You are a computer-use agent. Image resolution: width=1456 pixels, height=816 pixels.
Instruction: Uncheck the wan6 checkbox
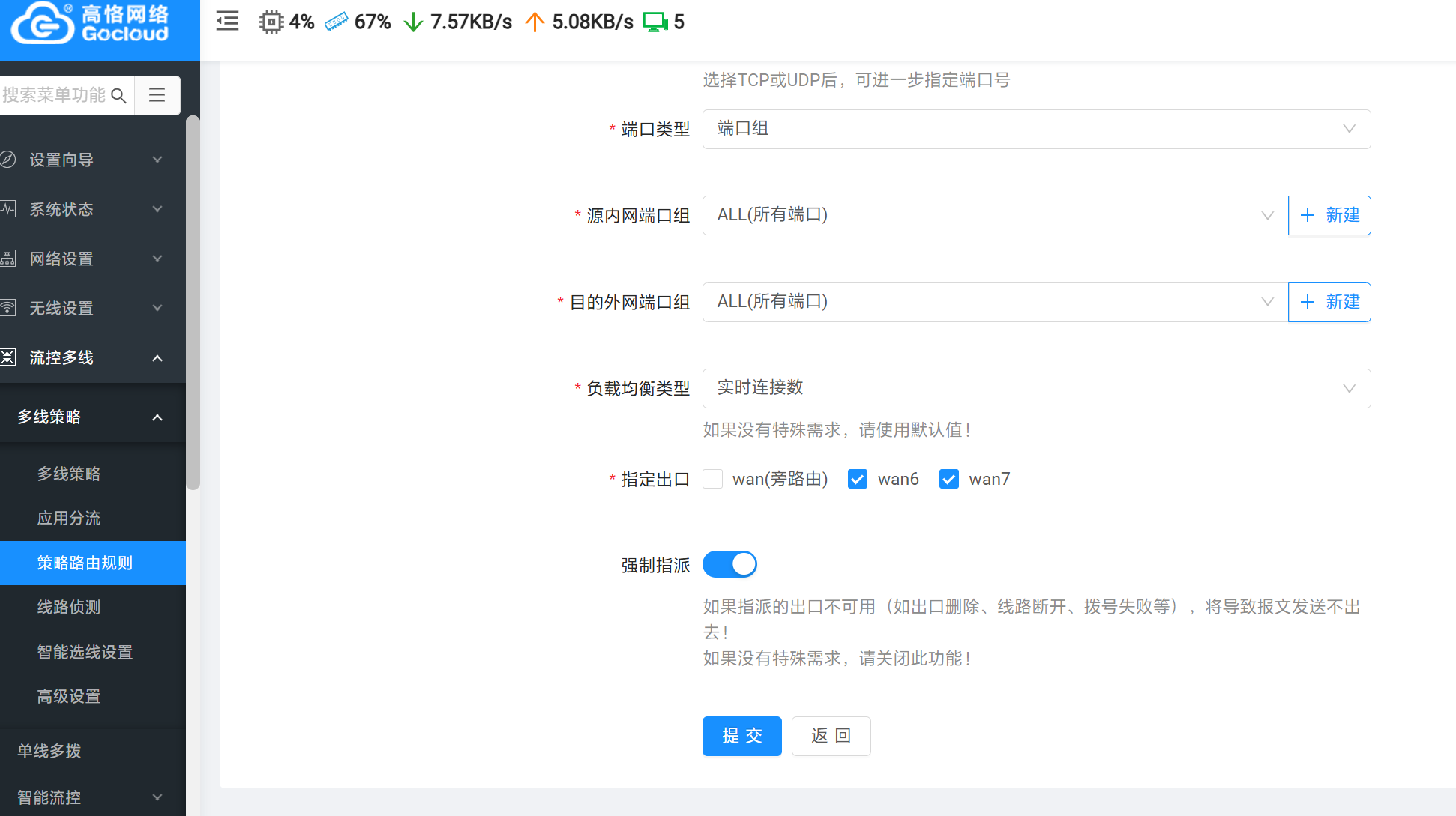click(858, 479)
